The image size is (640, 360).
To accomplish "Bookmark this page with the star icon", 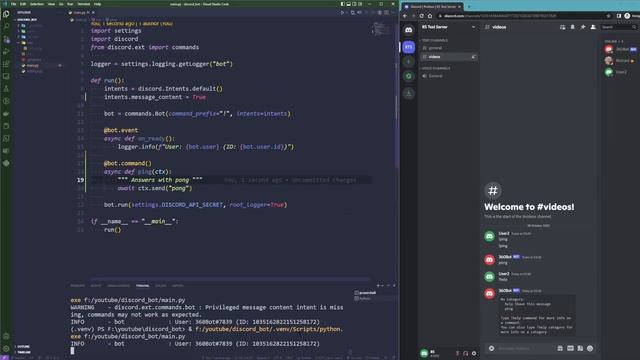I will (609, 16).
